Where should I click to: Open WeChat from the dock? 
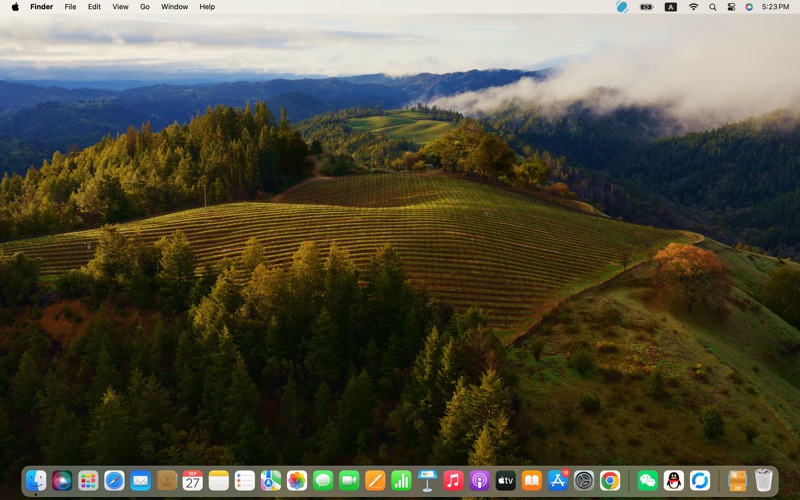click(x=648, y=481)
